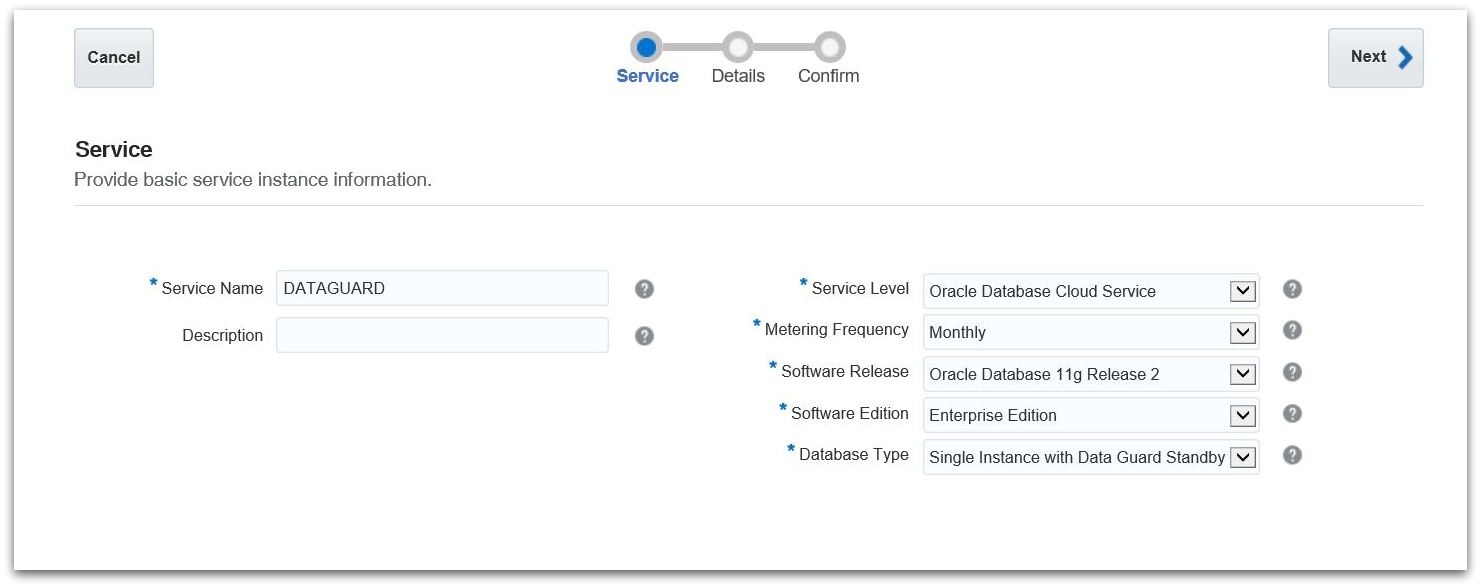Click the Service Name input field

click(442, 288)
